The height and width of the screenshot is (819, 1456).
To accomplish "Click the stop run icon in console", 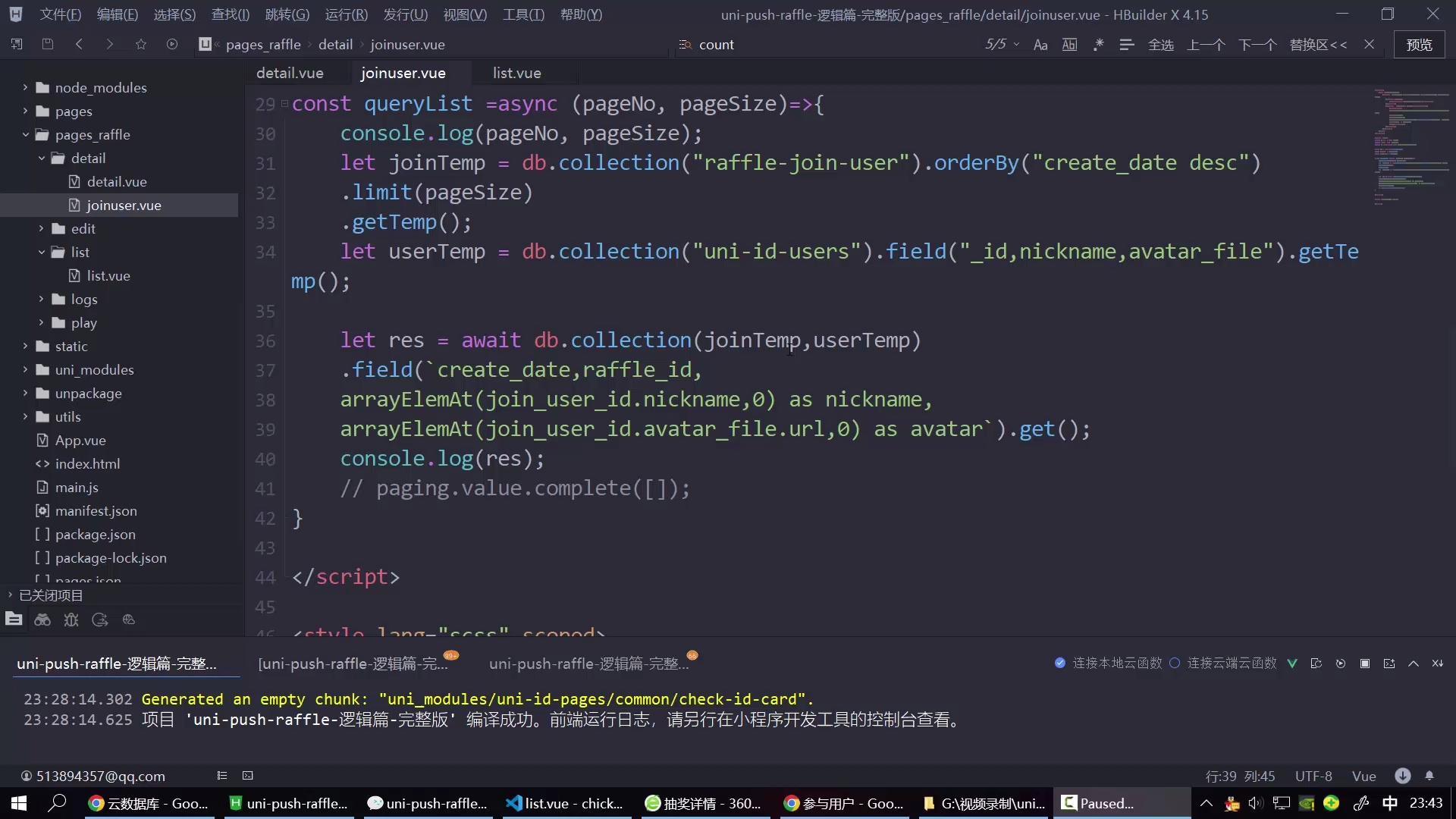I will point(1365,664).
